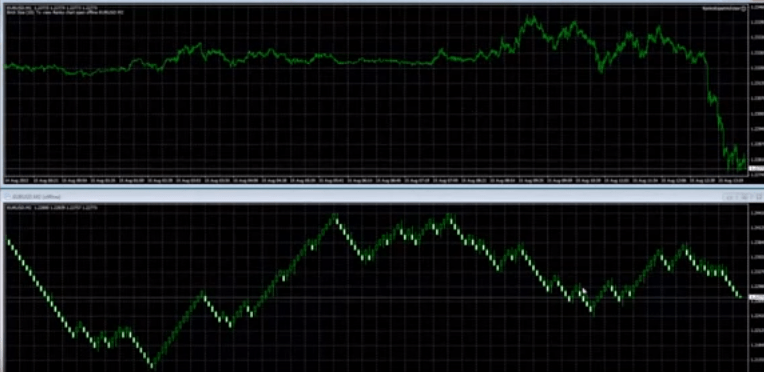
Task: Click the first Renko brick at lower chart's left edge
Action: coord(8,239)
